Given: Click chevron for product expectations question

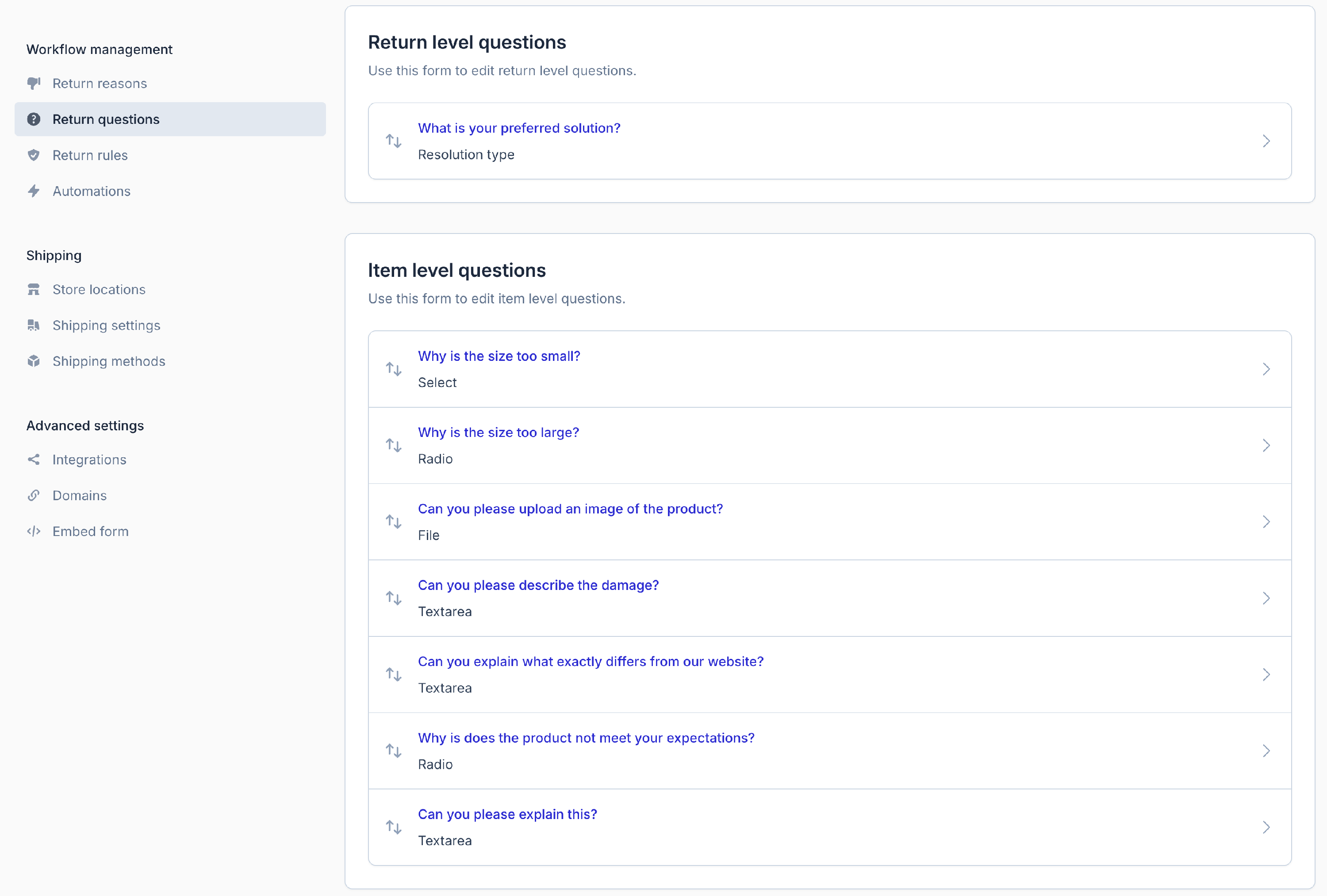Looking at the screenshot, I should click(1266, 751).
